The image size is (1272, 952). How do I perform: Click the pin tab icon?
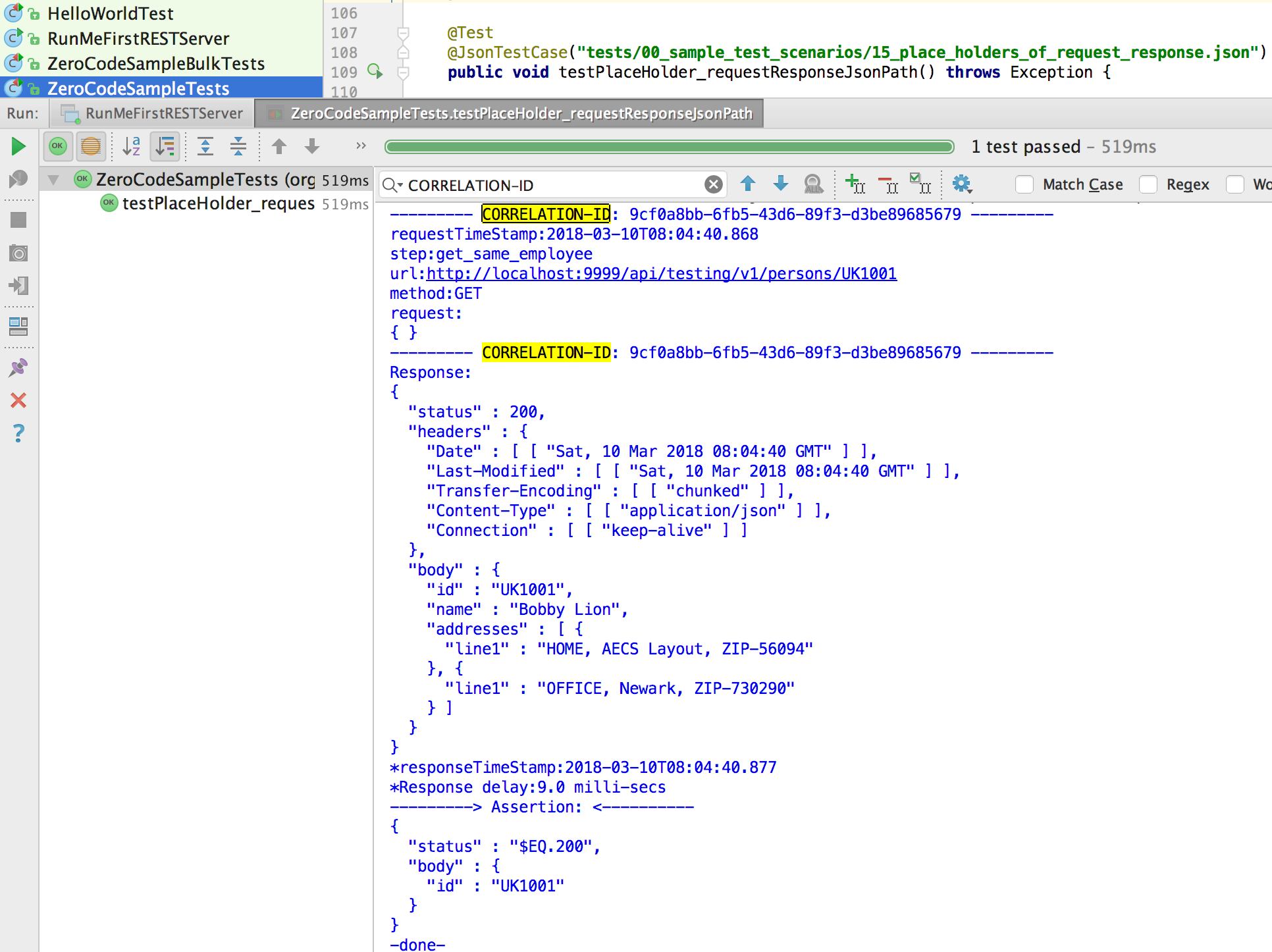(x=18, y=367)
